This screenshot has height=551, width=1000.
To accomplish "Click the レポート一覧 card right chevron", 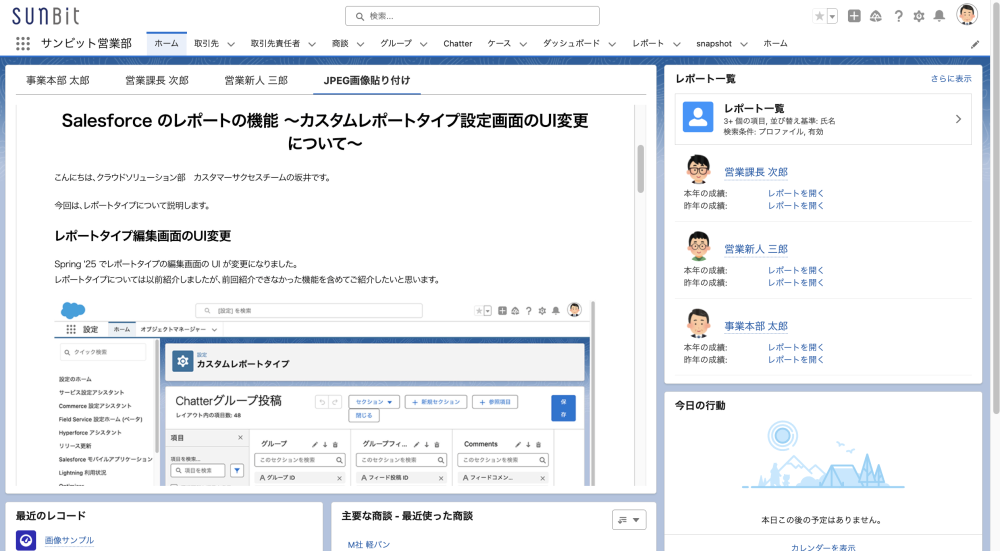I will coord(958,119).
